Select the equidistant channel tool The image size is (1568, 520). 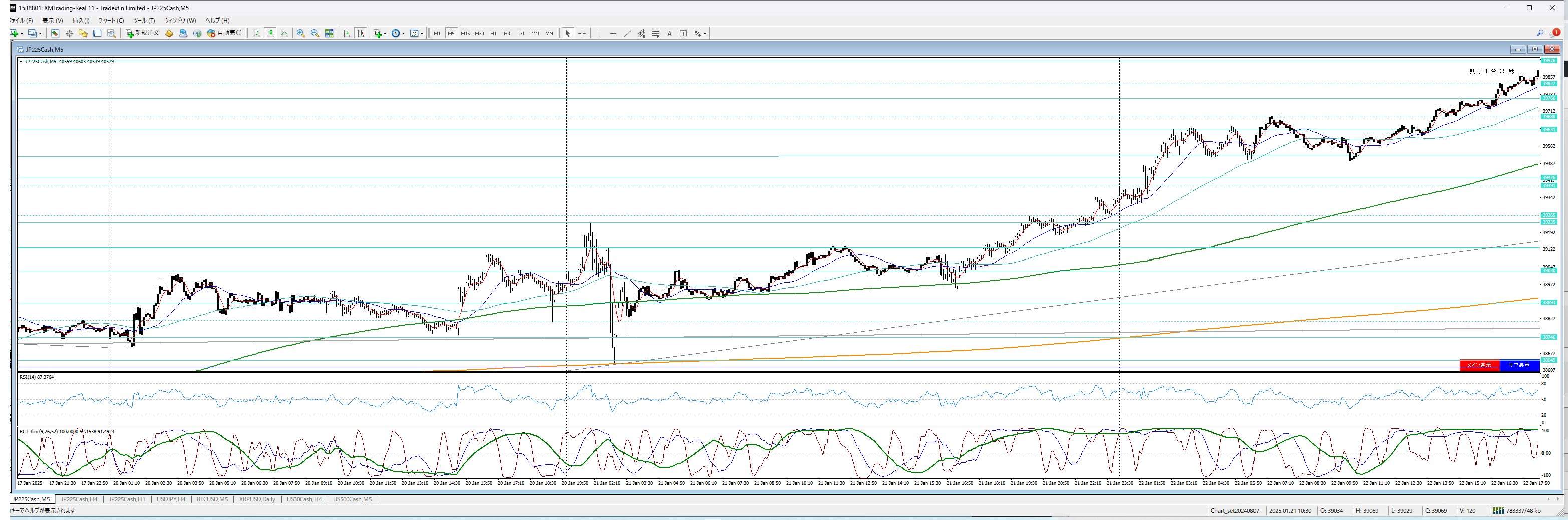[x=641, y=33]
